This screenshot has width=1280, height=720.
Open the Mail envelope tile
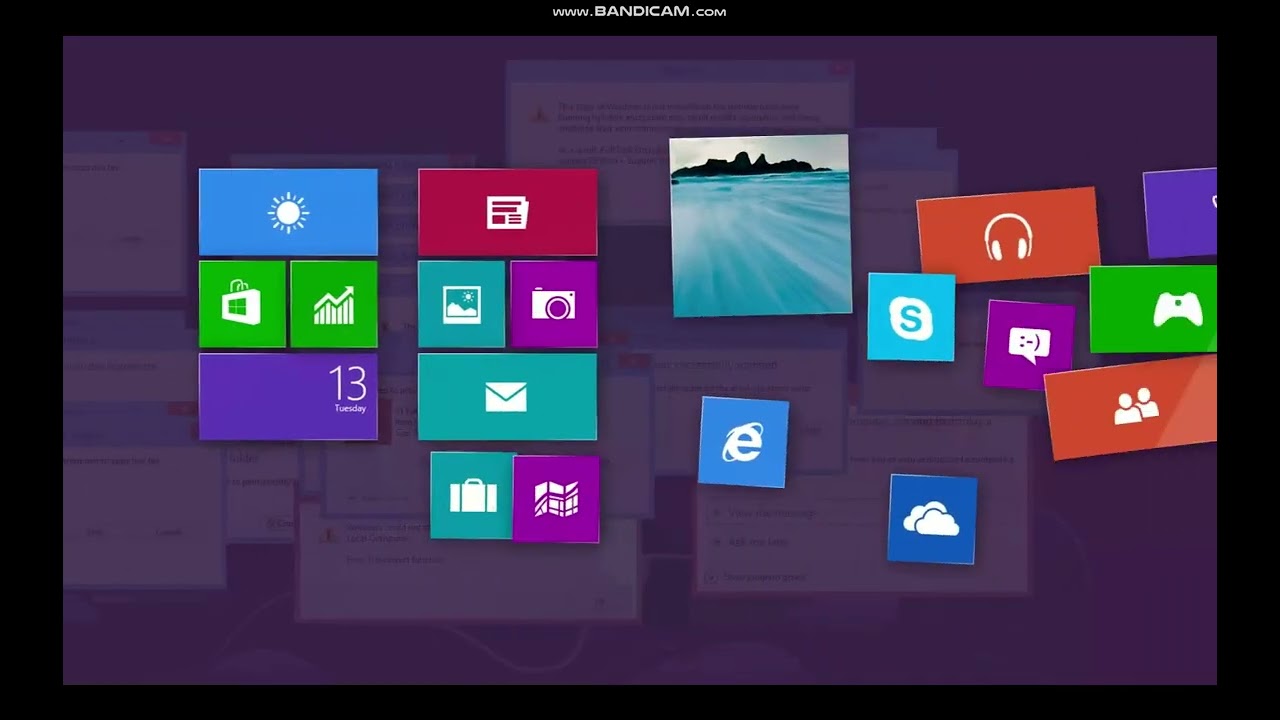click(507, 396)
